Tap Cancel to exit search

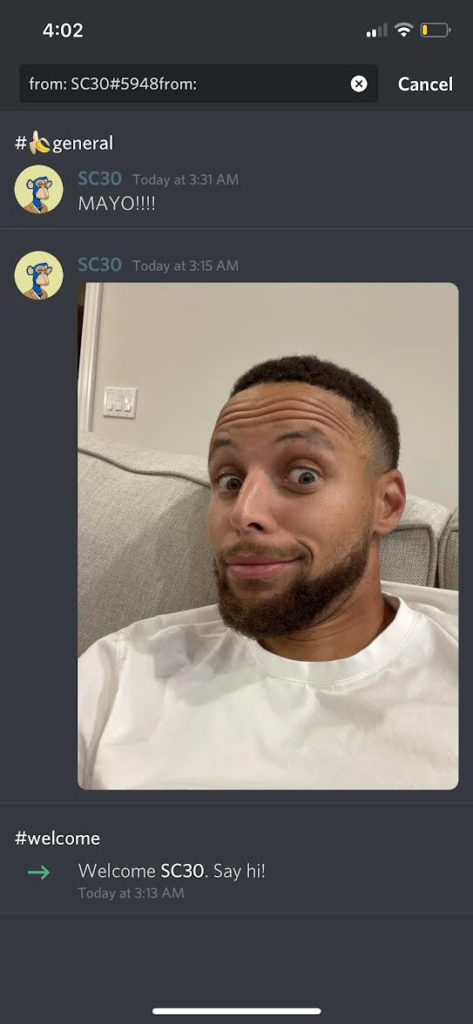coord(425,84)
